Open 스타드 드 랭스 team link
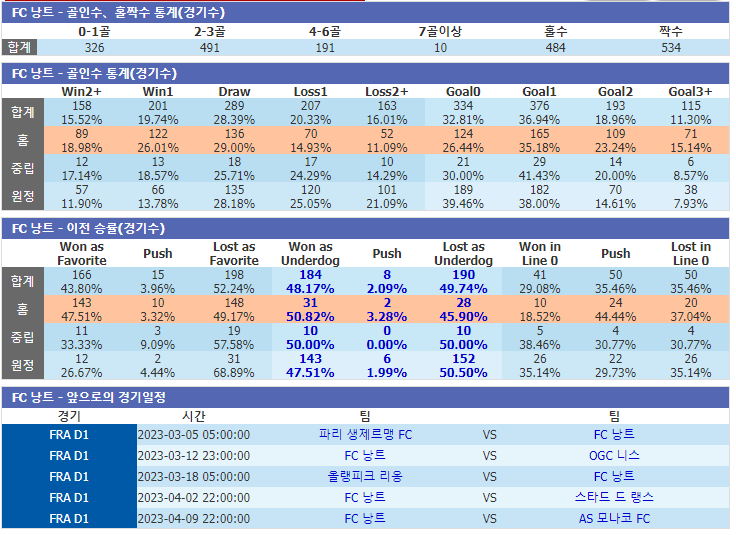Viewport: 736px width, 535px height. point(614,497)
